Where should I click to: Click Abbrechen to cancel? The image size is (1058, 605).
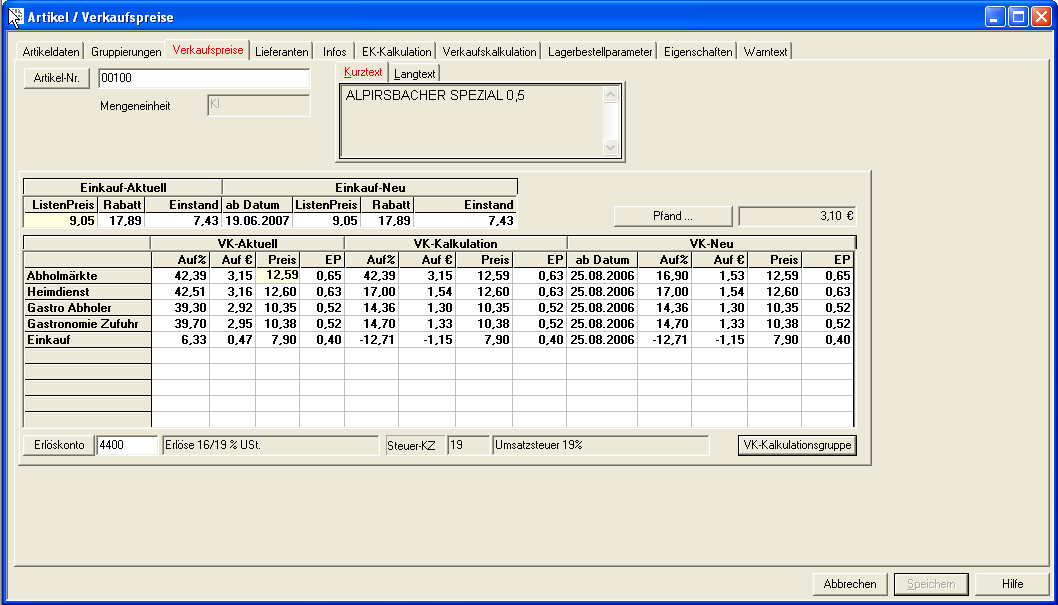(x=850, y=584)
